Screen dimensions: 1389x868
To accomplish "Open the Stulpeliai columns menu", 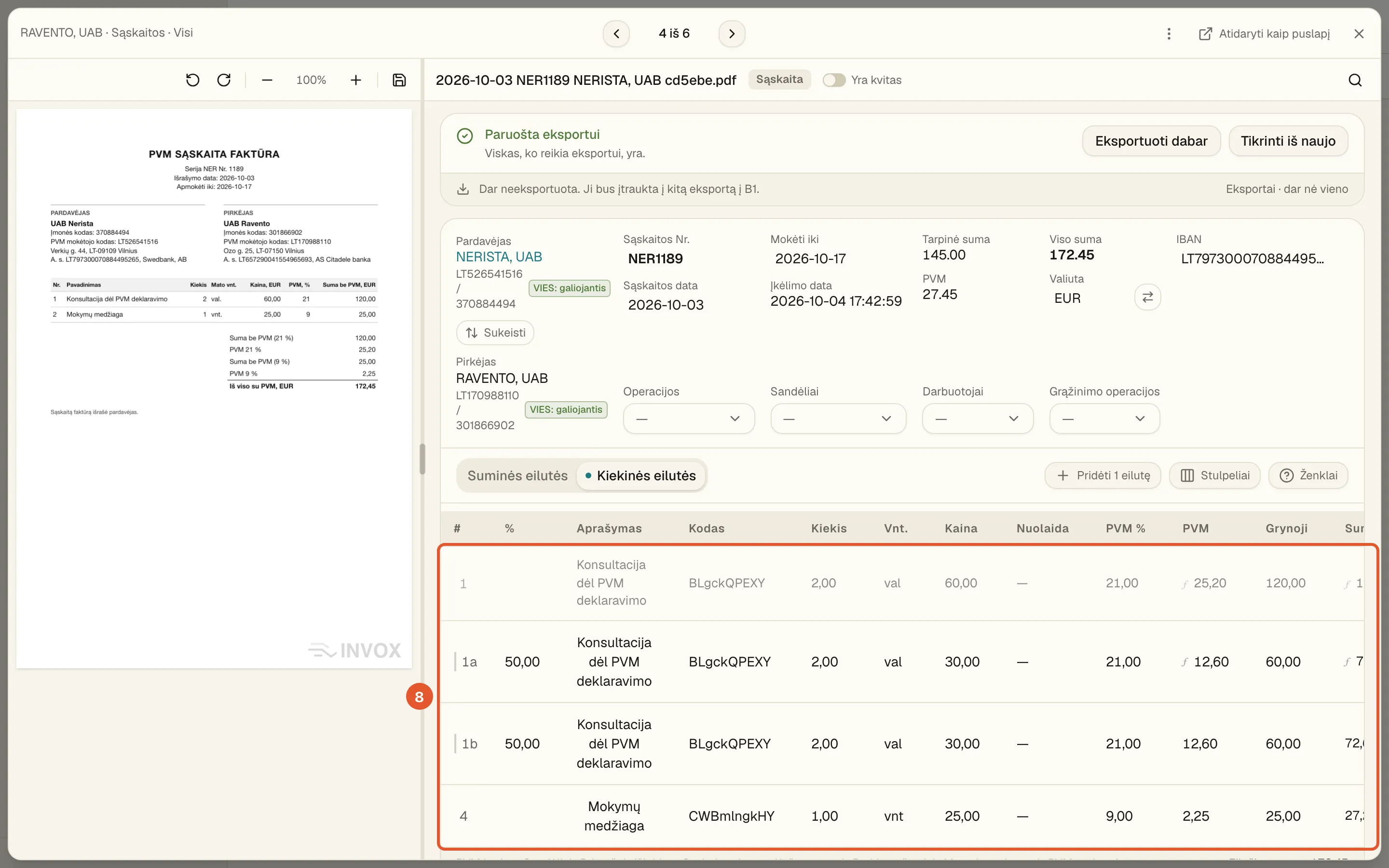I will (1214, 475).
